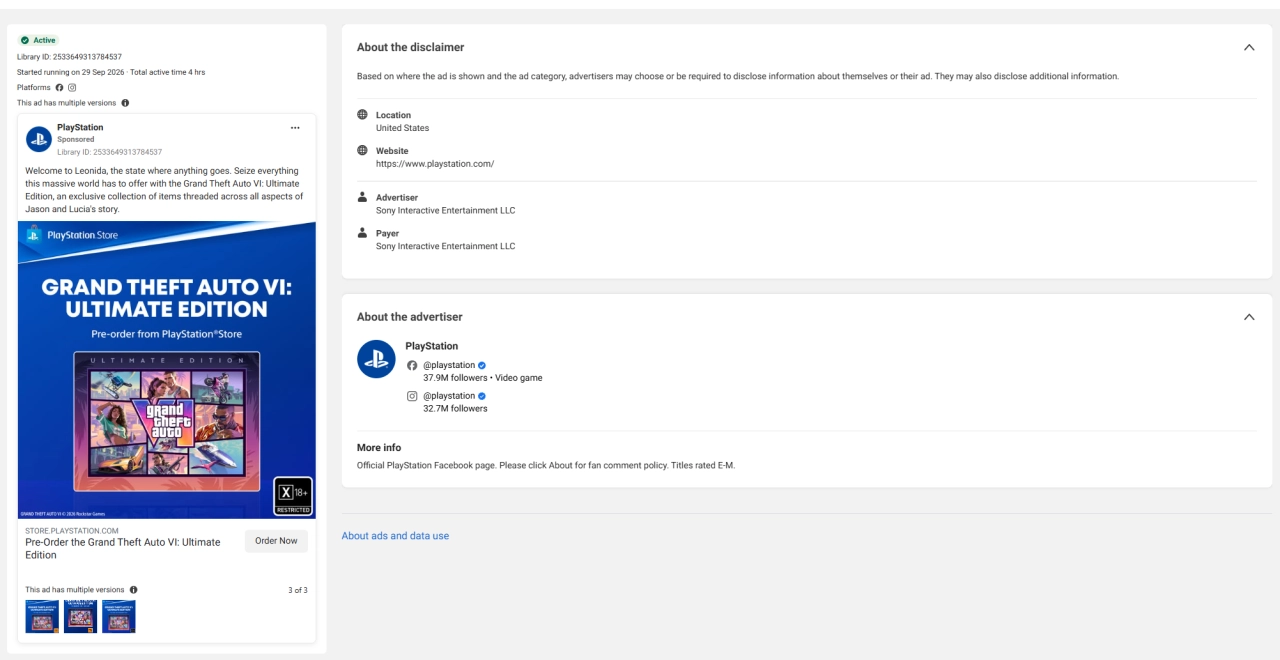Click the United States location value
Image resolution: width=1280 pixels, height=660 pixels.
point(402,128)
